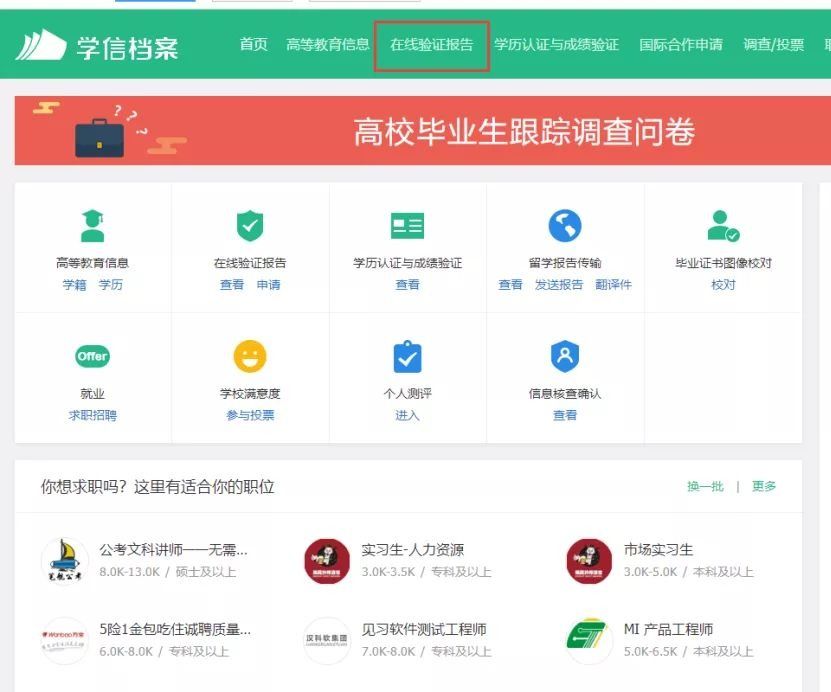This screenshot has height=692, width=831.
Task: Click 查看 under 留学报告传输
Action: tap(510, 285)
